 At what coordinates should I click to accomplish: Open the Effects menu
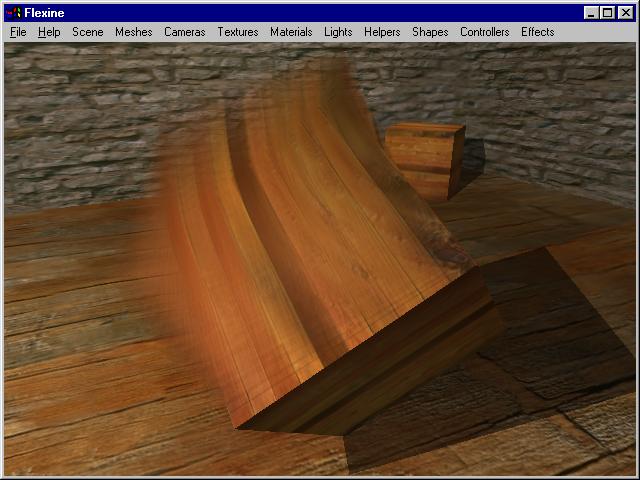click(538, 32)
